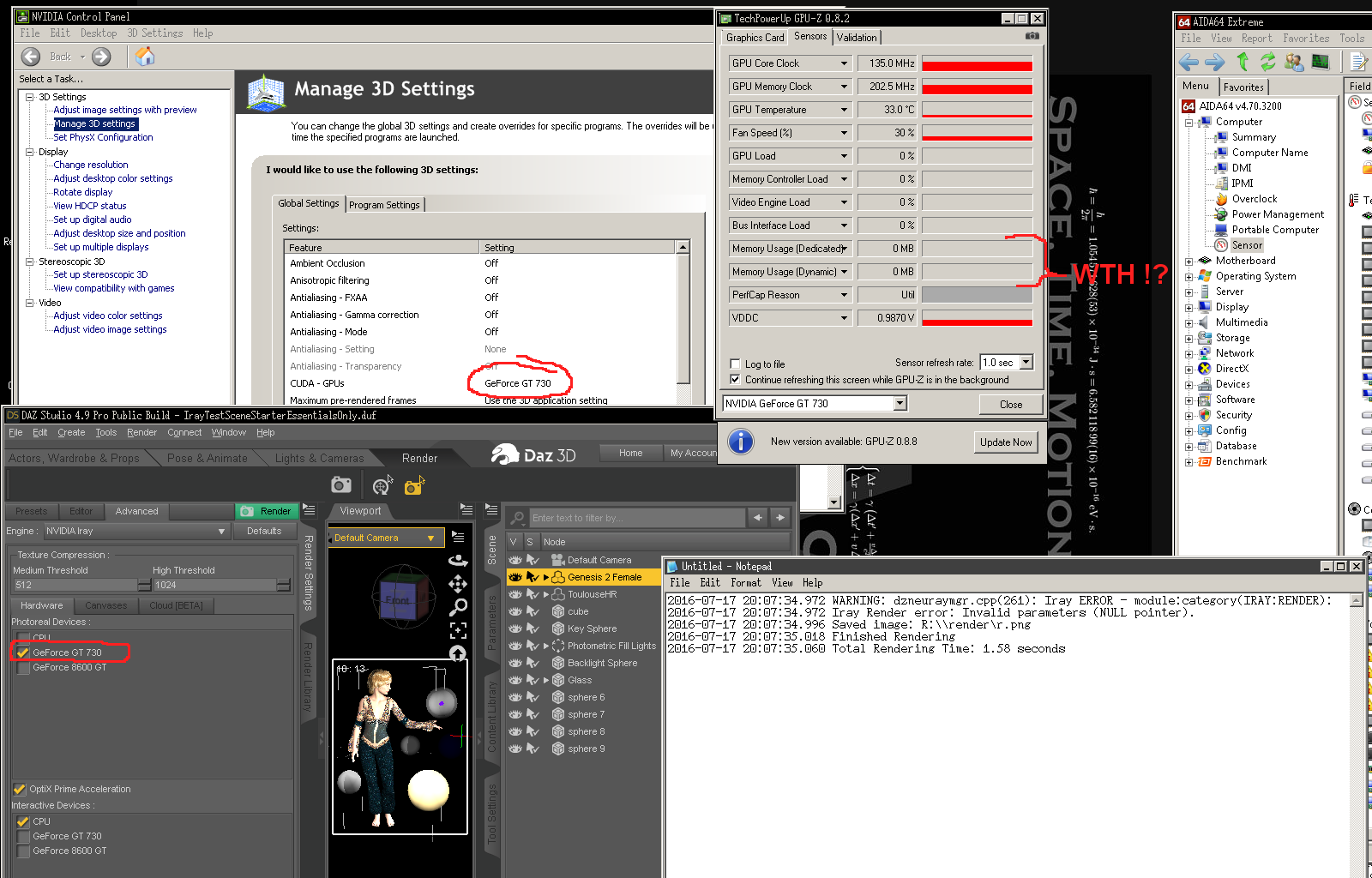
Task: Toggle visibility of Genesis 2 Female
Action: 515,577
